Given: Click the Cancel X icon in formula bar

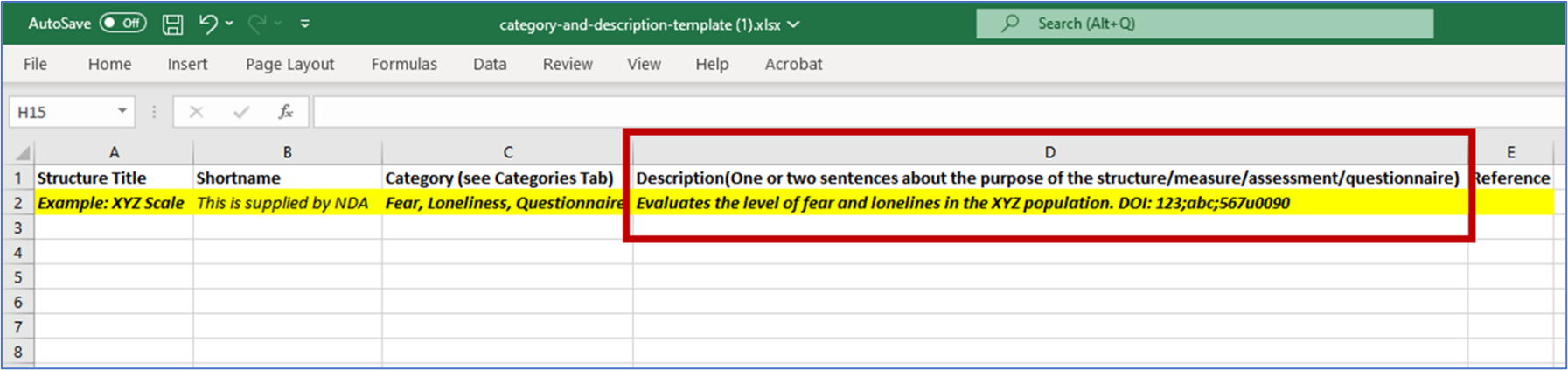Looking at the screenshot, I should pos(196,112).
